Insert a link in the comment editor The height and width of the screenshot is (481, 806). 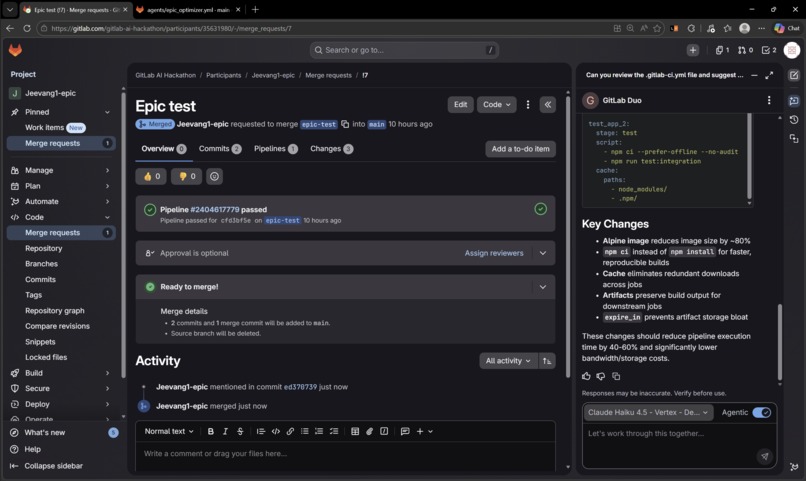point(290,431)
